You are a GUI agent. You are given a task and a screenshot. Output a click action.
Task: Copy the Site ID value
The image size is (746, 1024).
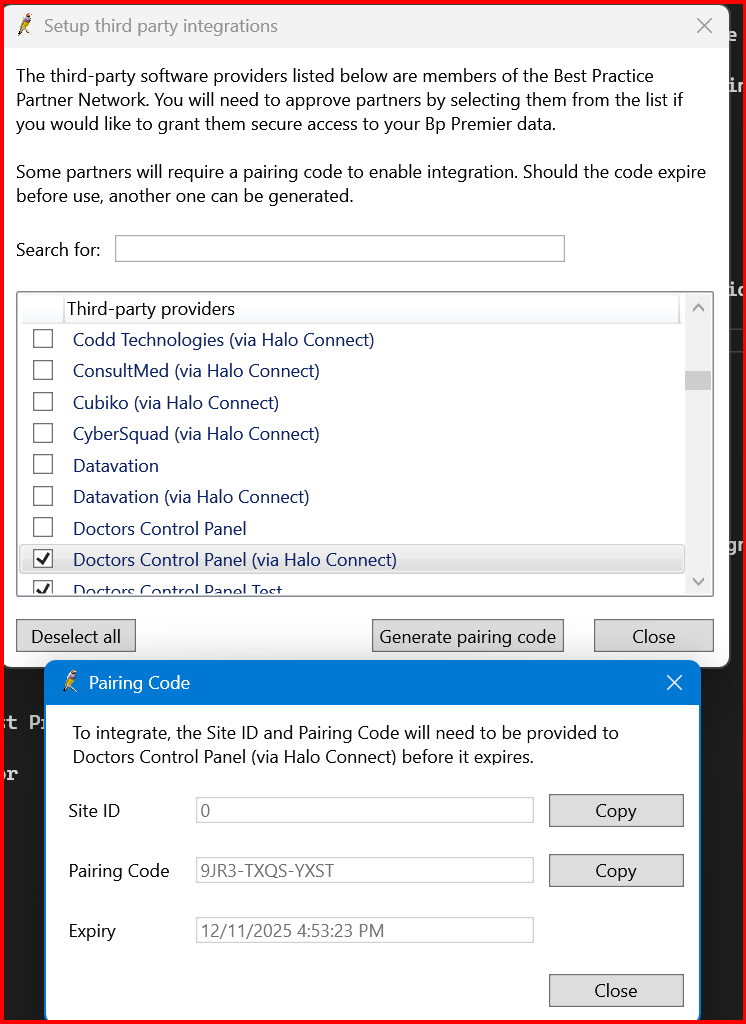pos(616,810)
